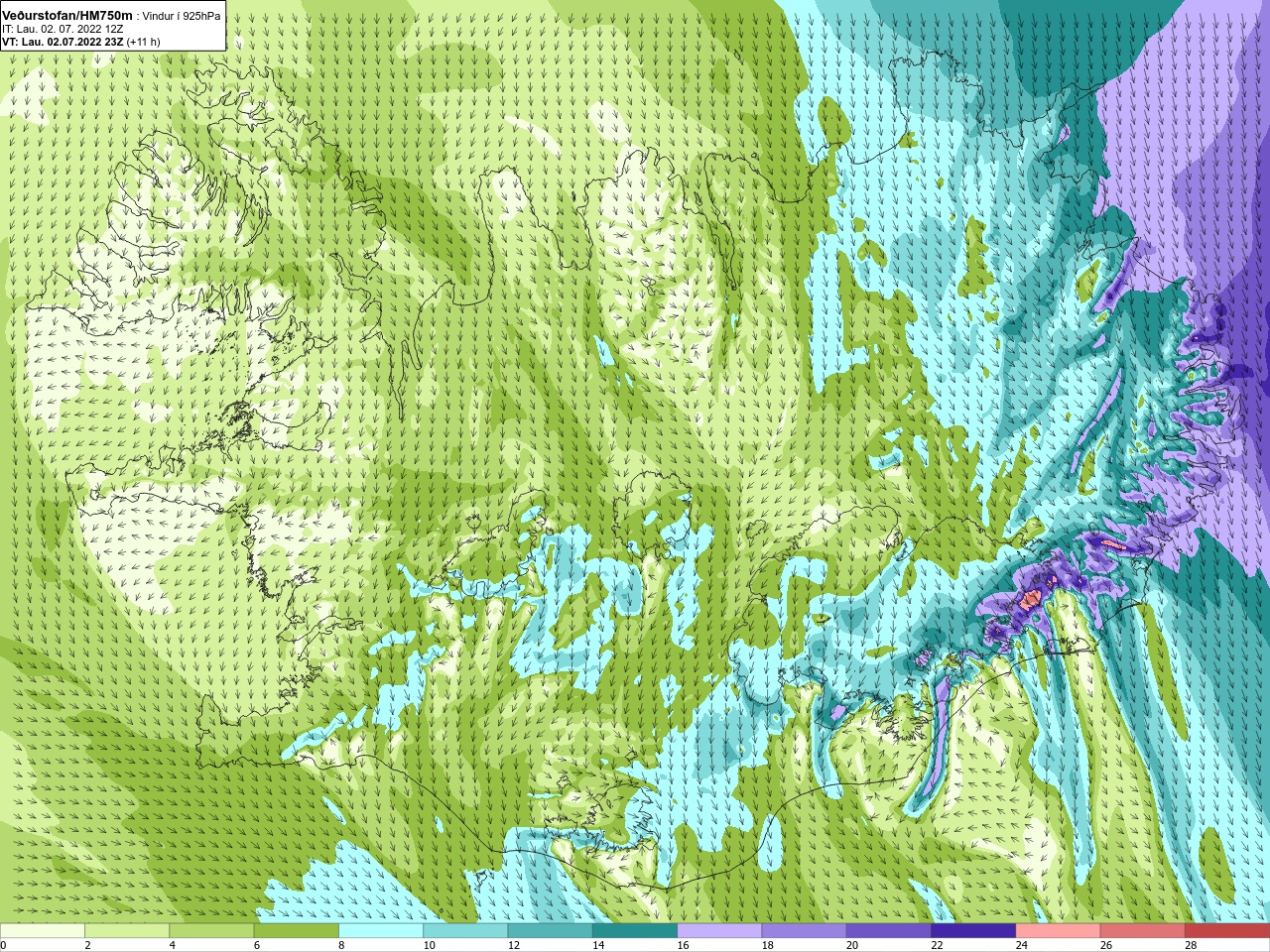
Task: Select the green 4–6 legend swatch
Action: 211,931
